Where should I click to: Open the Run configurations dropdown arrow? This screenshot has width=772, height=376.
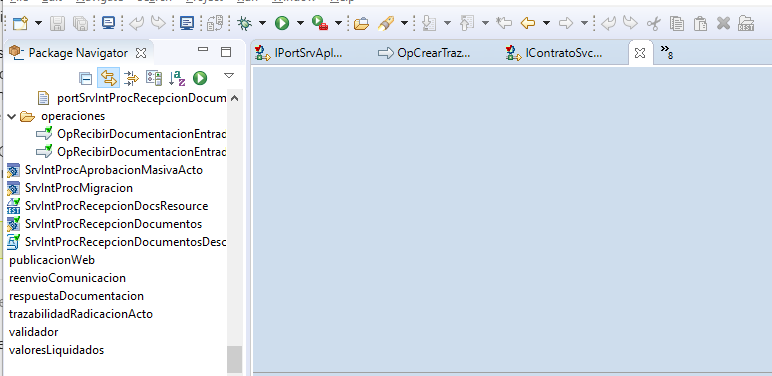click(300, 23)
